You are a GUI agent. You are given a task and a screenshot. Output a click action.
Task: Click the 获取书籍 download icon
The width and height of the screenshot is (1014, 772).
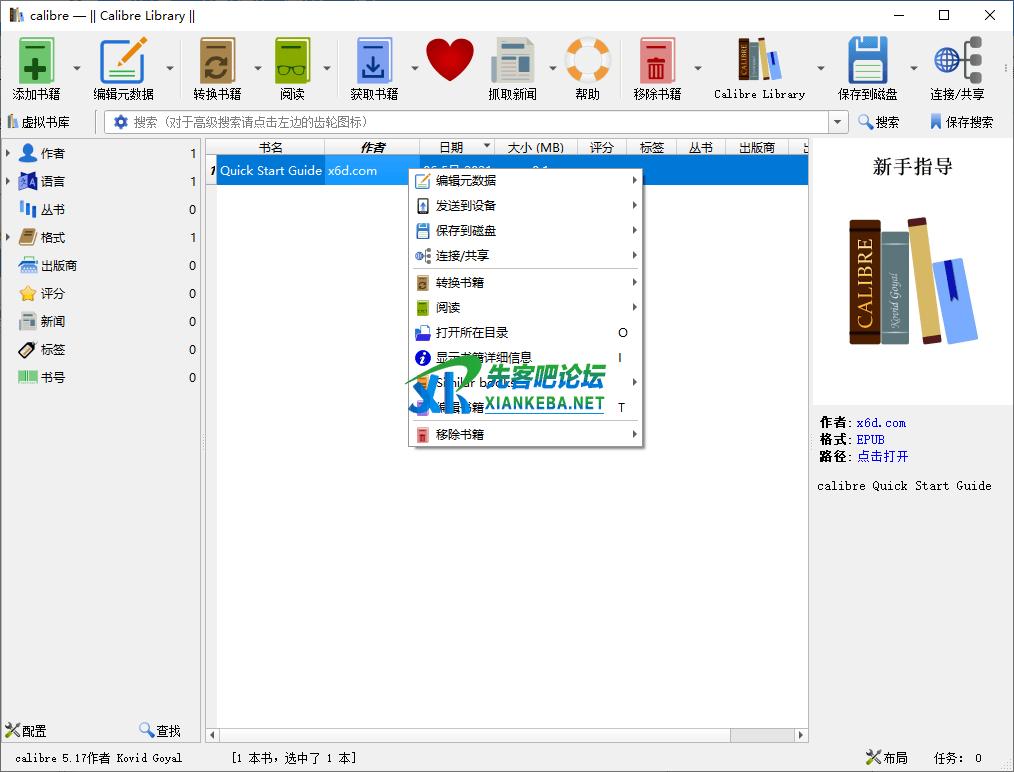click(373, 61)
